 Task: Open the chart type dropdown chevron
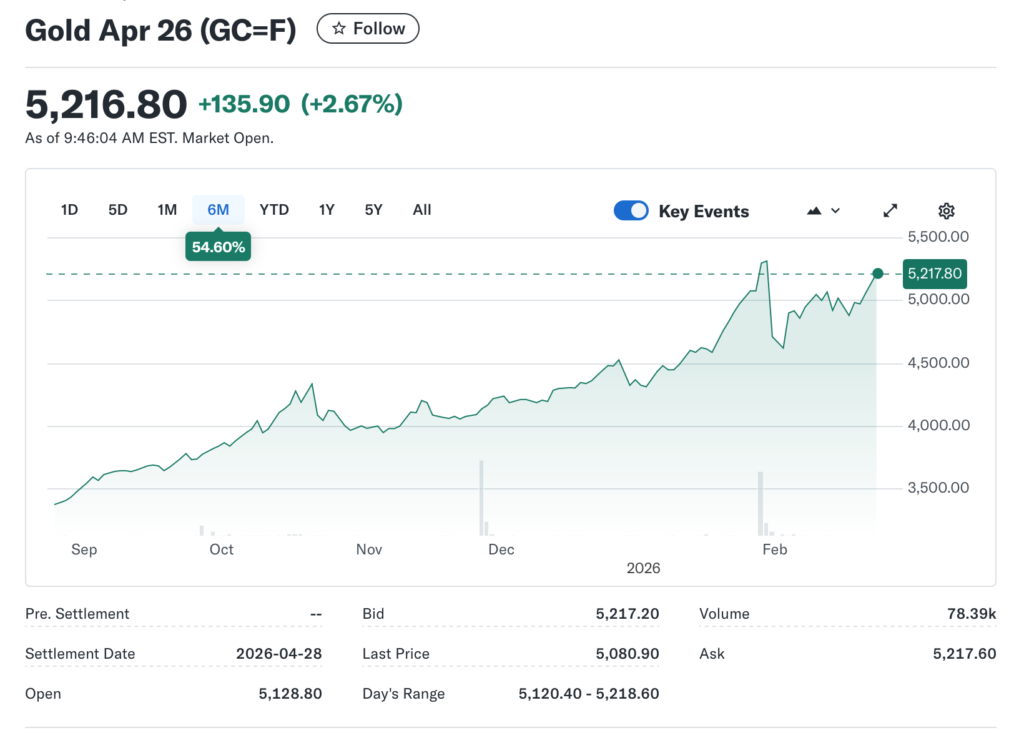(x=833, y=210)
